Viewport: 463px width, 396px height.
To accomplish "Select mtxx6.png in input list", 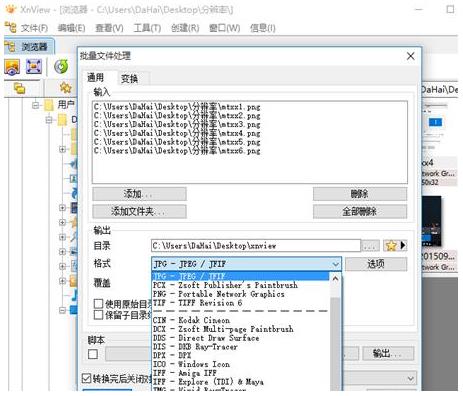I will [x=177, y=151].
